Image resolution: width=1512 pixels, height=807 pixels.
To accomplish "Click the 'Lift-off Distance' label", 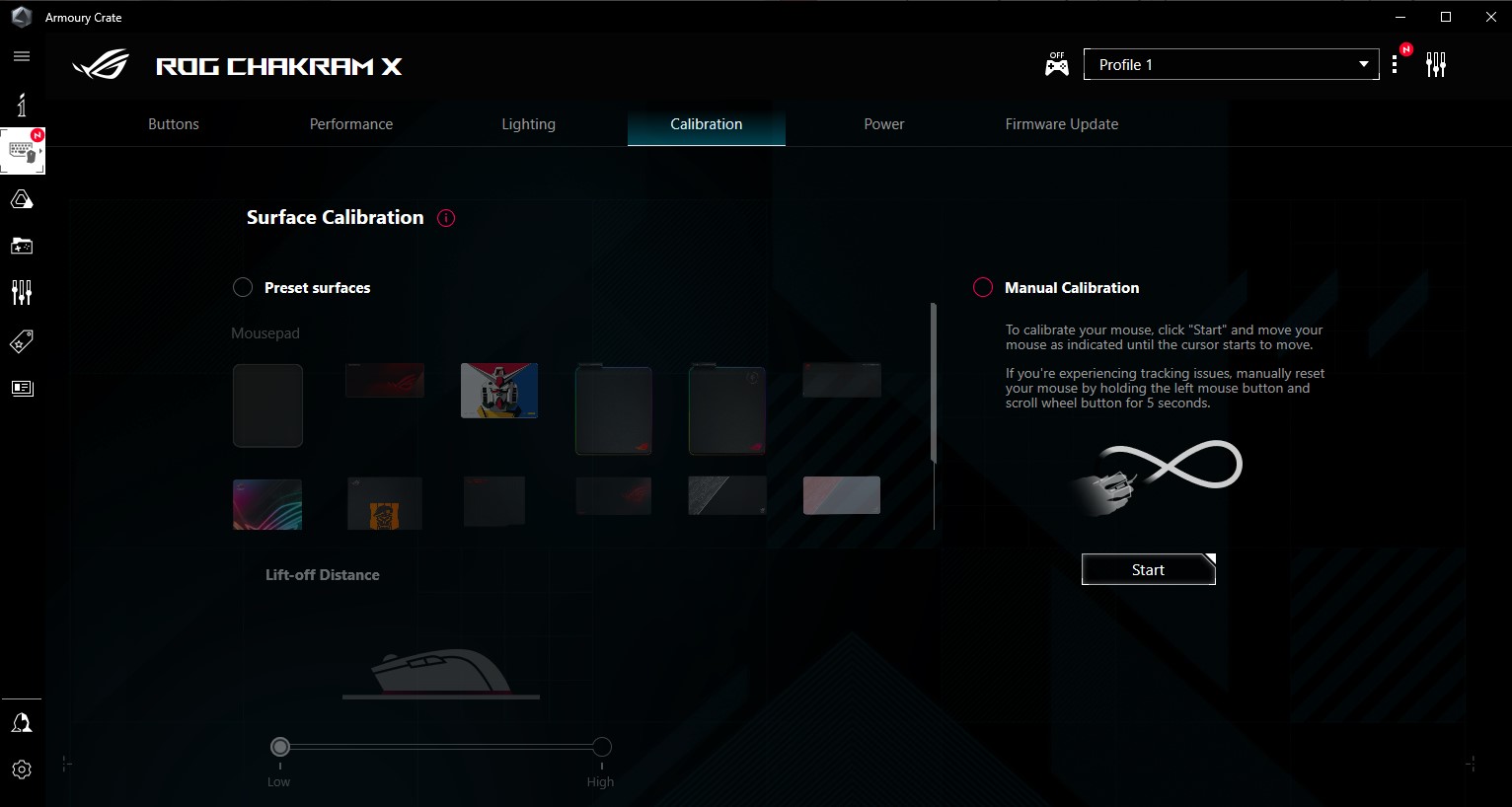I will pyautogui.click(x=323, y=575).
